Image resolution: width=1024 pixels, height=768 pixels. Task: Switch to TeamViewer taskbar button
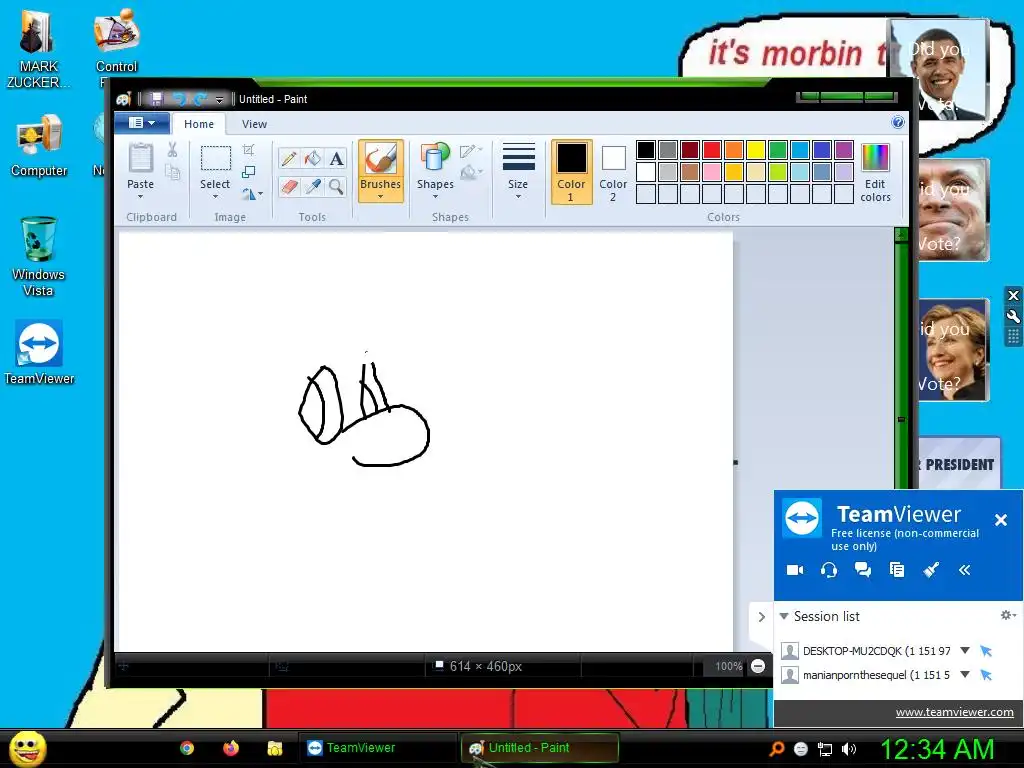(378, 748)
